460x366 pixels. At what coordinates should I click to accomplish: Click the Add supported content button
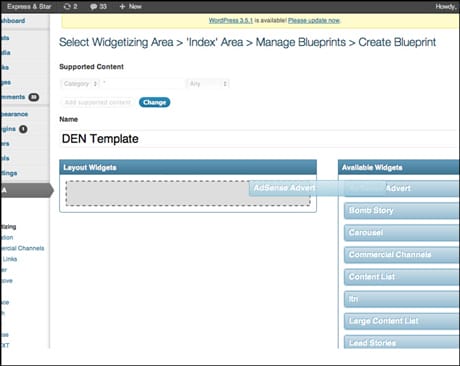[x=98, y=102]
